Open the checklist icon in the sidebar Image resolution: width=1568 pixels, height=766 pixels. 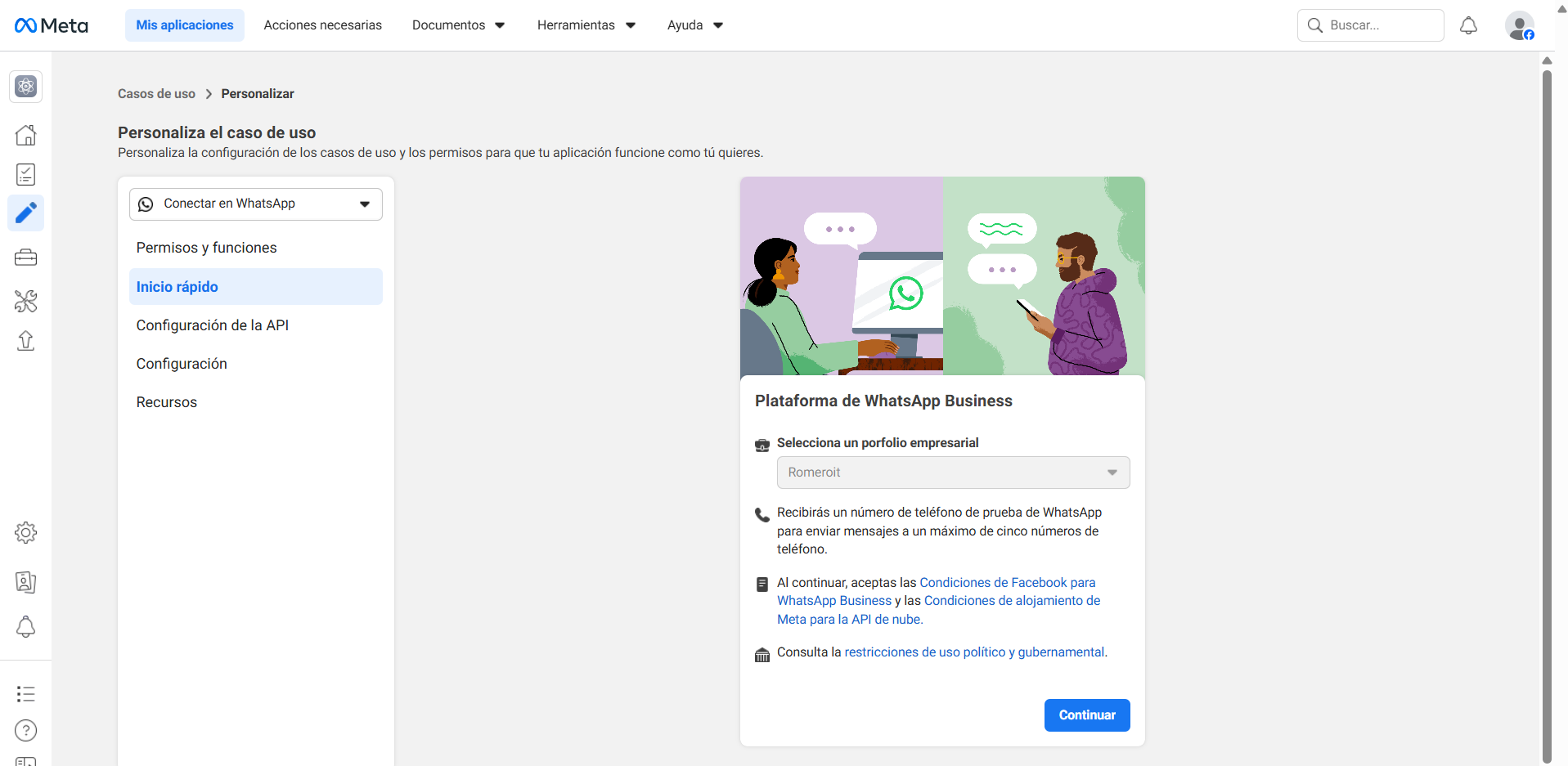[26, 174]
